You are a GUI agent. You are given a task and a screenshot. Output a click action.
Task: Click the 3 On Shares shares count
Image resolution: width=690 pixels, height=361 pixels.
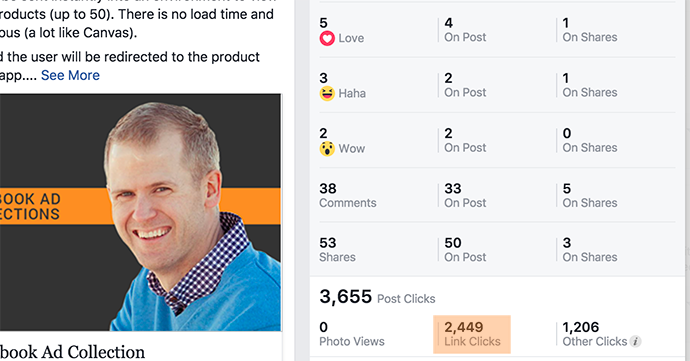(590, 250)
